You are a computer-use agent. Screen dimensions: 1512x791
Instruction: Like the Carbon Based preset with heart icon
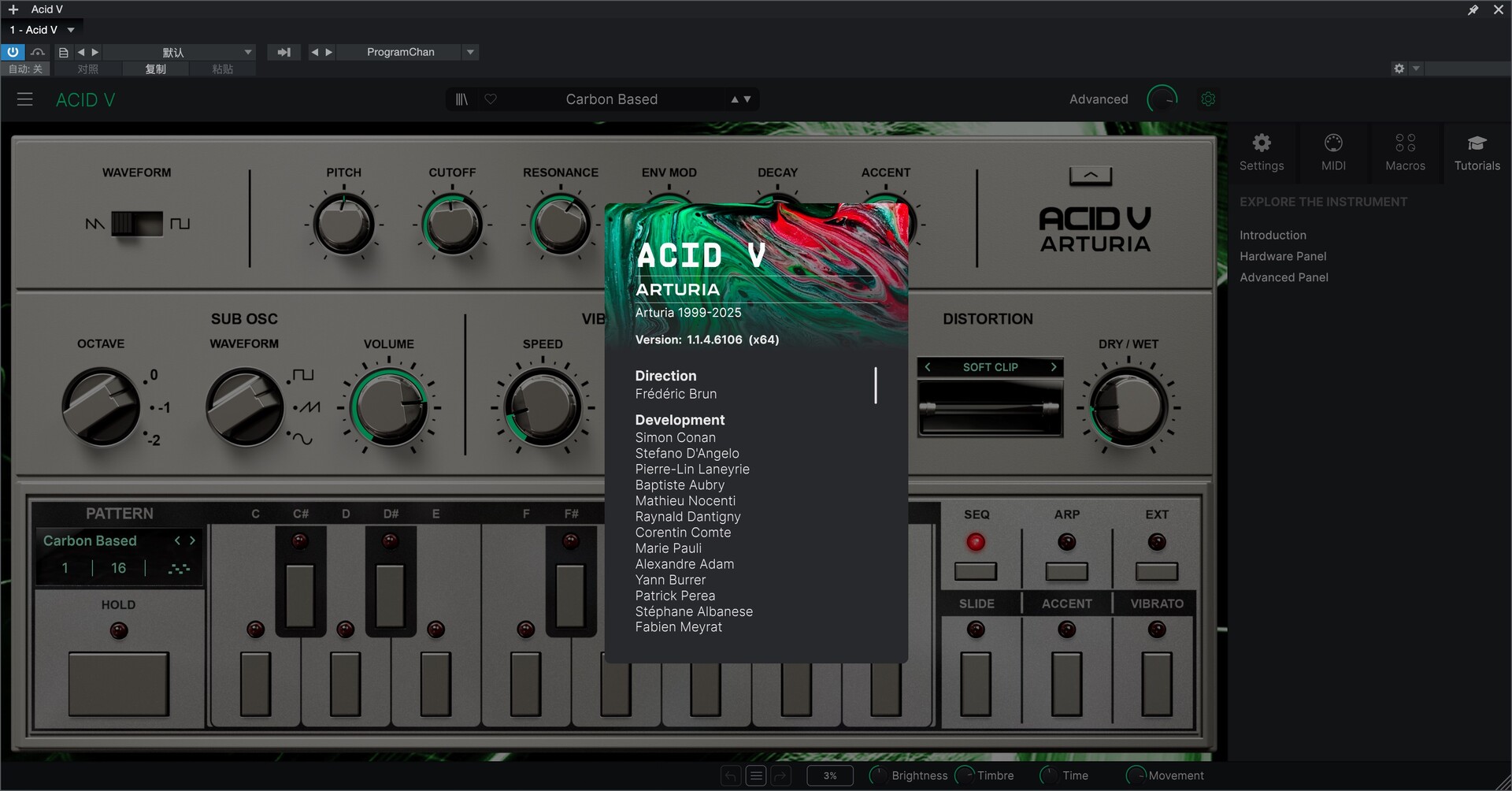tap(491, 99)
